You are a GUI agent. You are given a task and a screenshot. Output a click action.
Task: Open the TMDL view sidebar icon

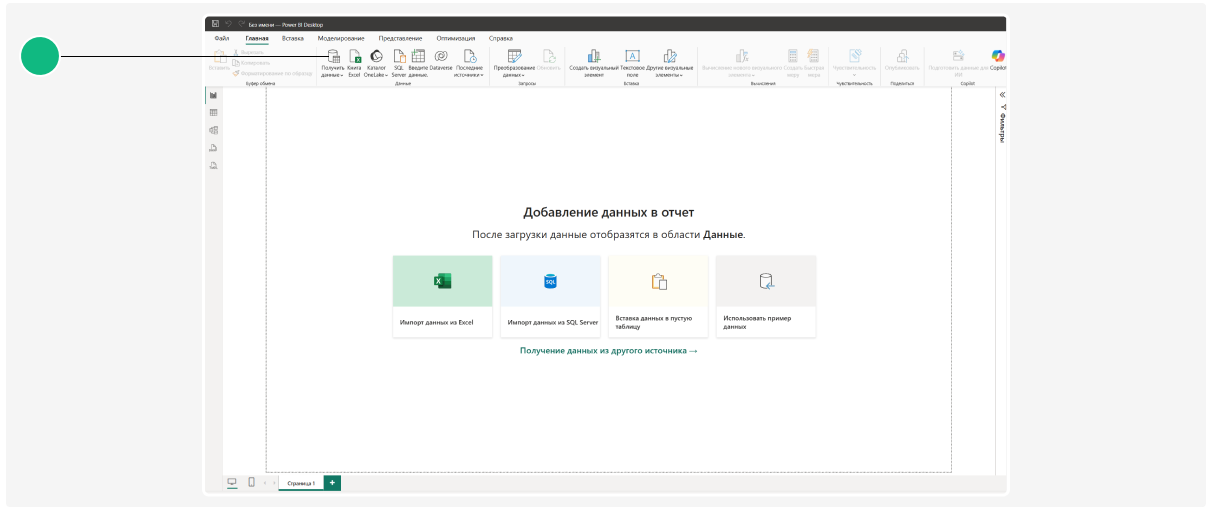click(x=213, y=165)
